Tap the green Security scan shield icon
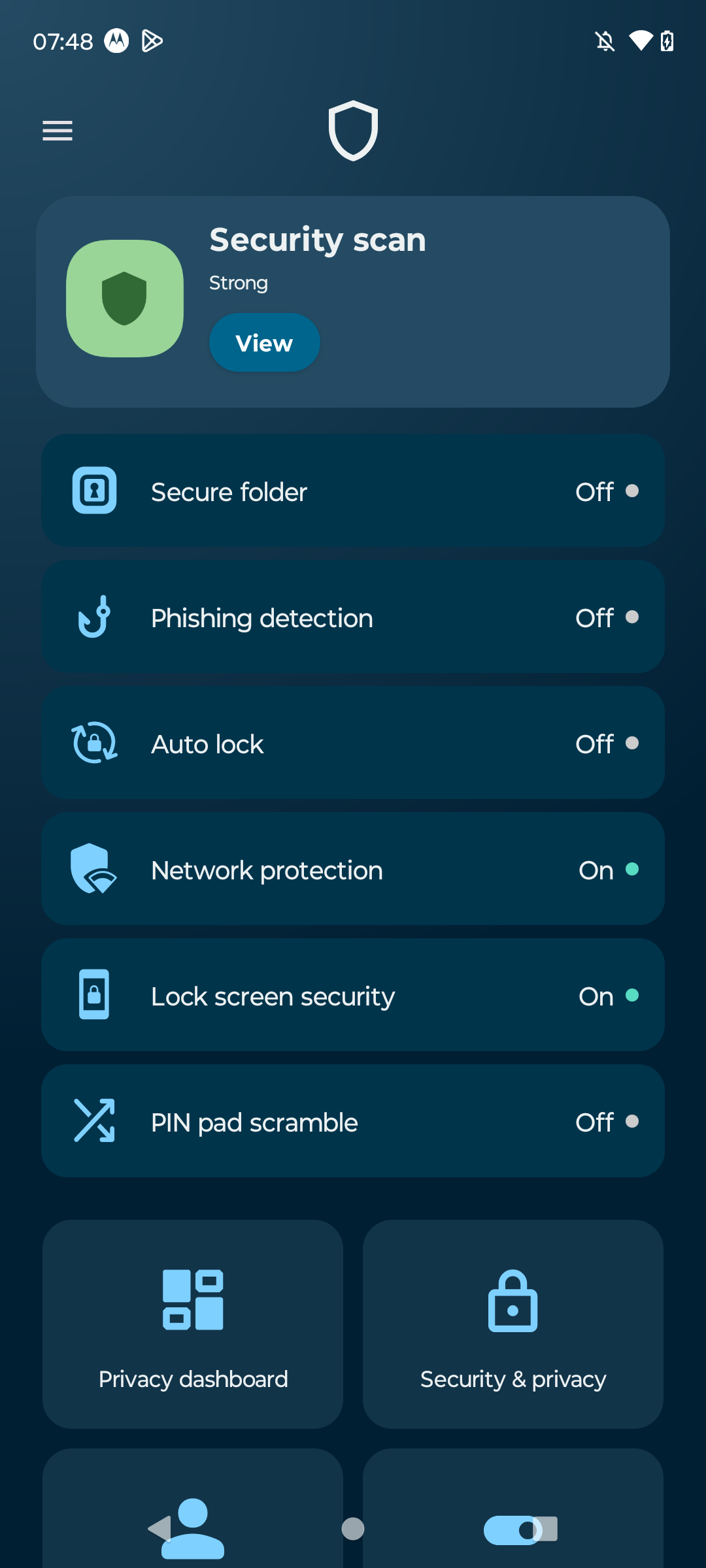Image resolution: width=706 pixels, height=1568 pixels. (x=125, y=299)
